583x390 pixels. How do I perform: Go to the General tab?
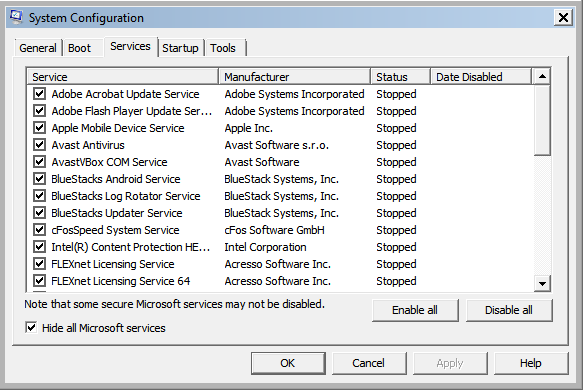click(38, 48)
